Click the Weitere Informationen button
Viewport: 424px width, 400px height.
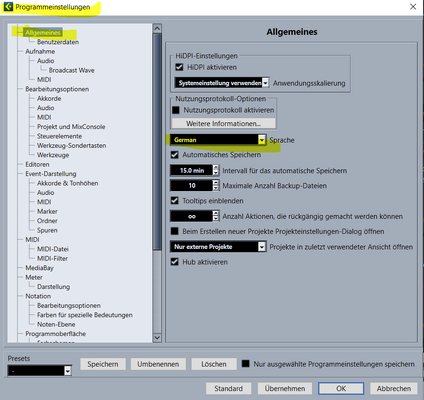pos(224,123)
